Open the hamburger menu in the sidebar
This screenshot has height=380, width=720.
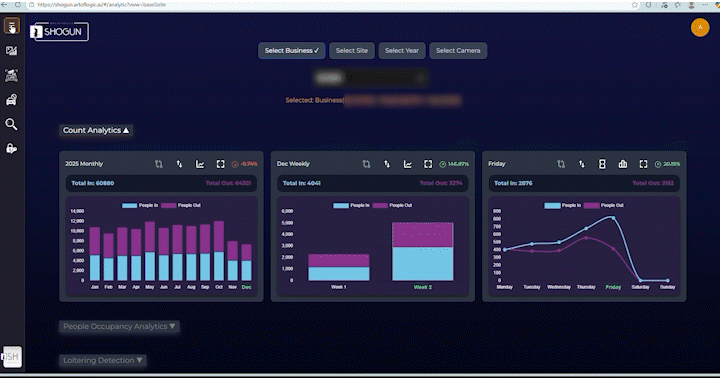click(x=11, y=26)
